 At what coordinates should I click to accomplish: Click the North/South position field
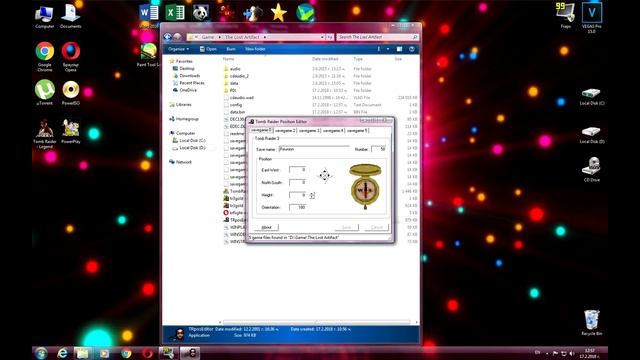click(x=297, y=182)
